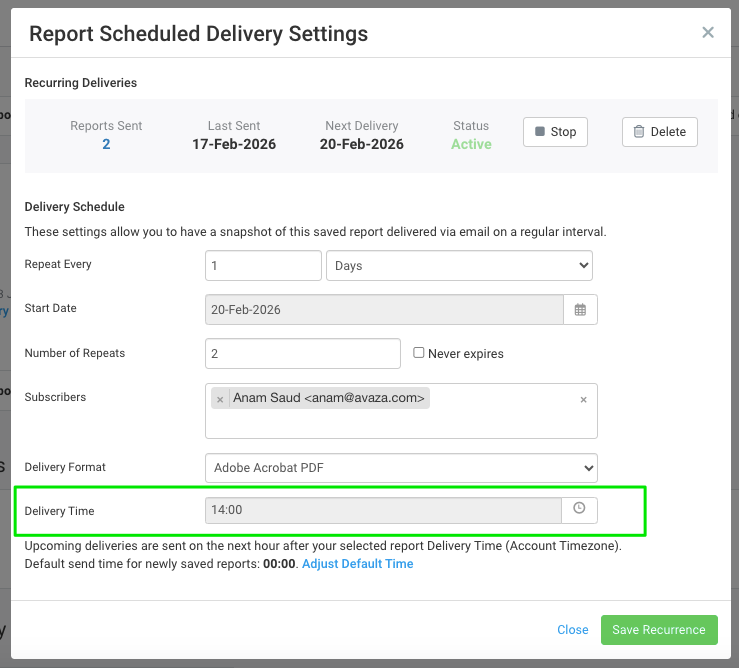The image size is (739, 668).
Task: Clear all subscribers with the right-side x
Action: click(584, 399)
